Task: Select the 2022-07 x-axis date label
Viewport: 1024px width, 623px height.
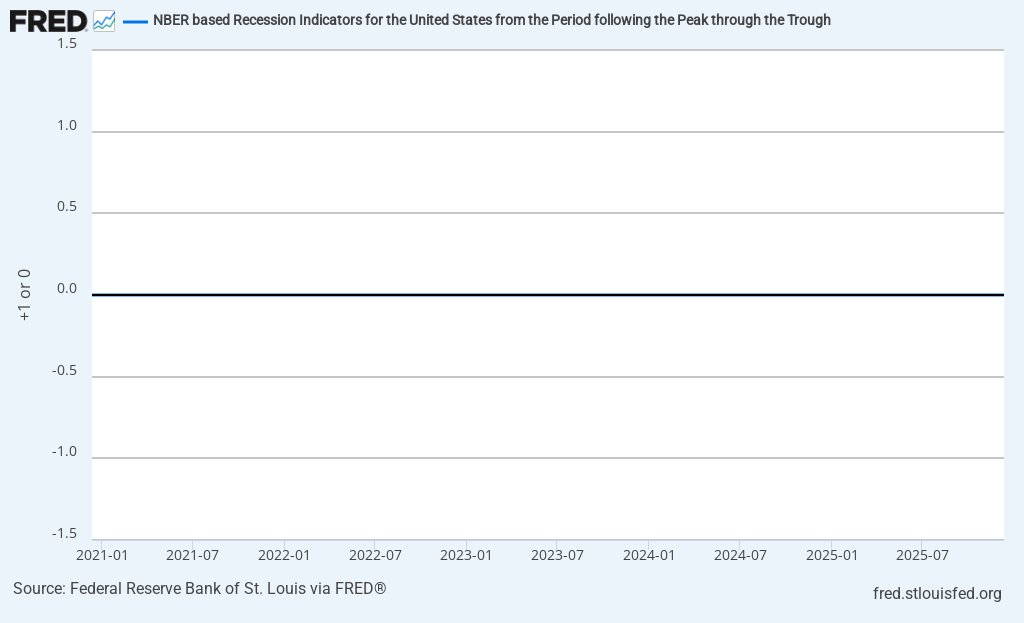Action: tap(375, 554)
